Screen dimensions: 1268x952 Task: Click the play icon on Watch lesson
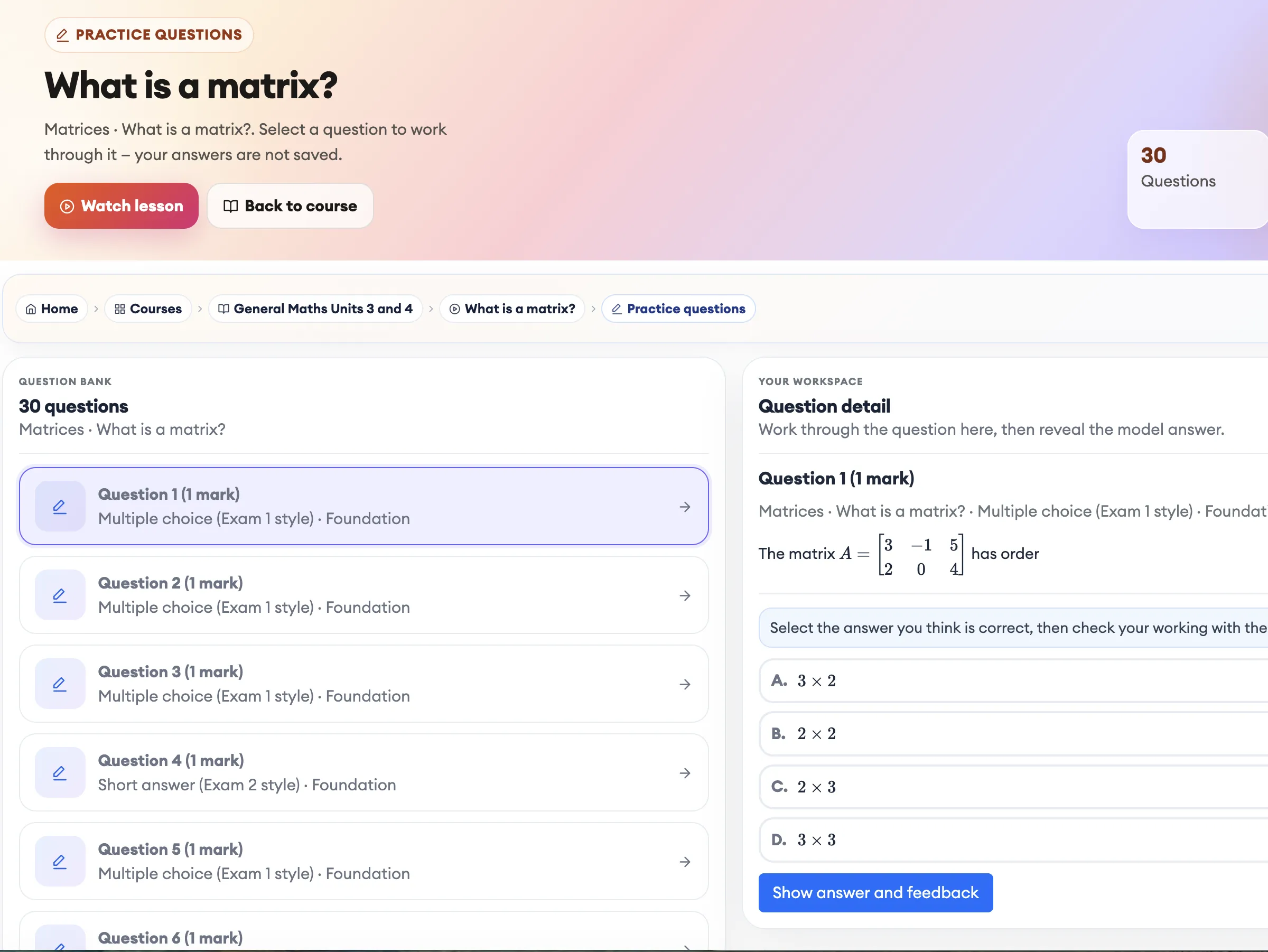click(x=67, y=207)
